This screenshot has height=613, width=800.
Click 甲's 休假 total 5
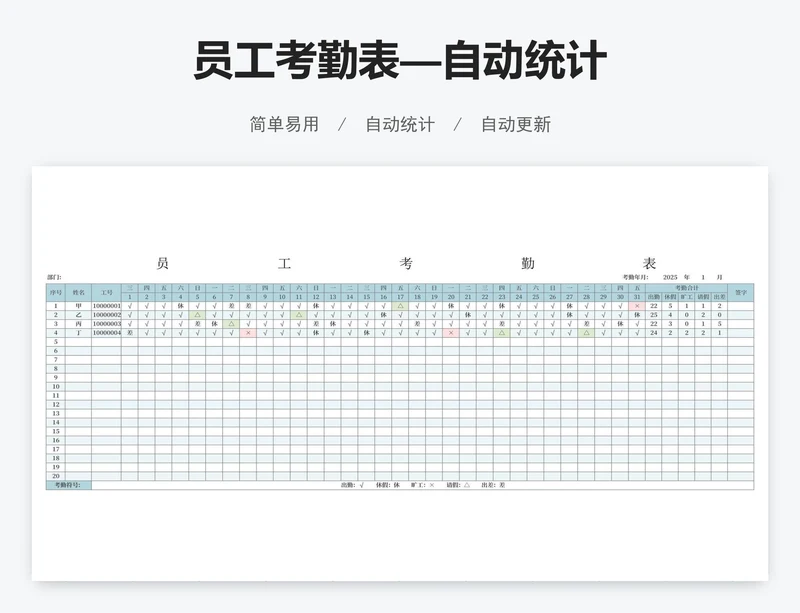pyautogui.click(x=670, y=306)
